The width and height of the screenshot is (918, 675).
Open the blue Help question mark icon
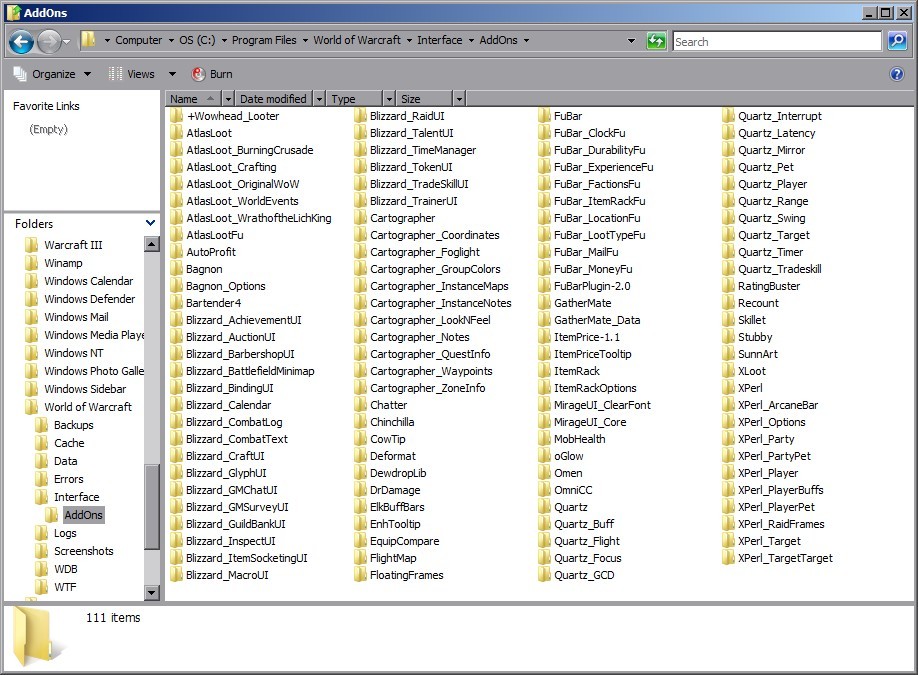click(896, 74)
